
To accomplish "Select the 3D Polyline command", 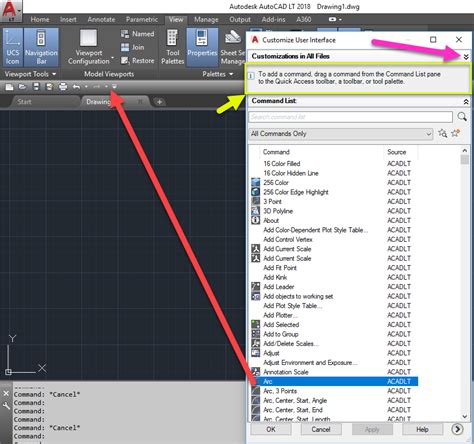I will (334, 211).
